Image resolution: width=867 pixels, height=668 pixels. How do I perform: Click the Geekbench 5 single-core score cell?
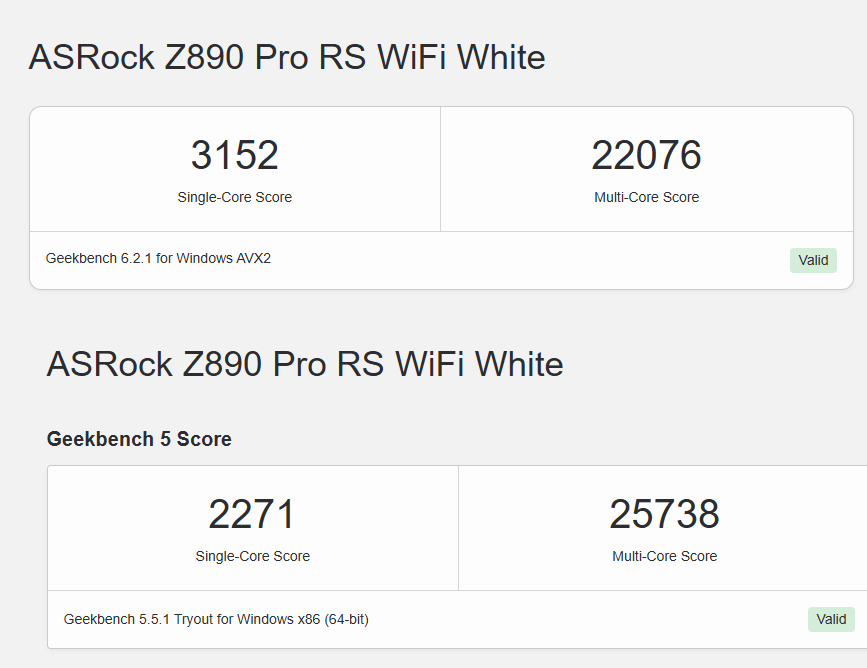[253, 528]
